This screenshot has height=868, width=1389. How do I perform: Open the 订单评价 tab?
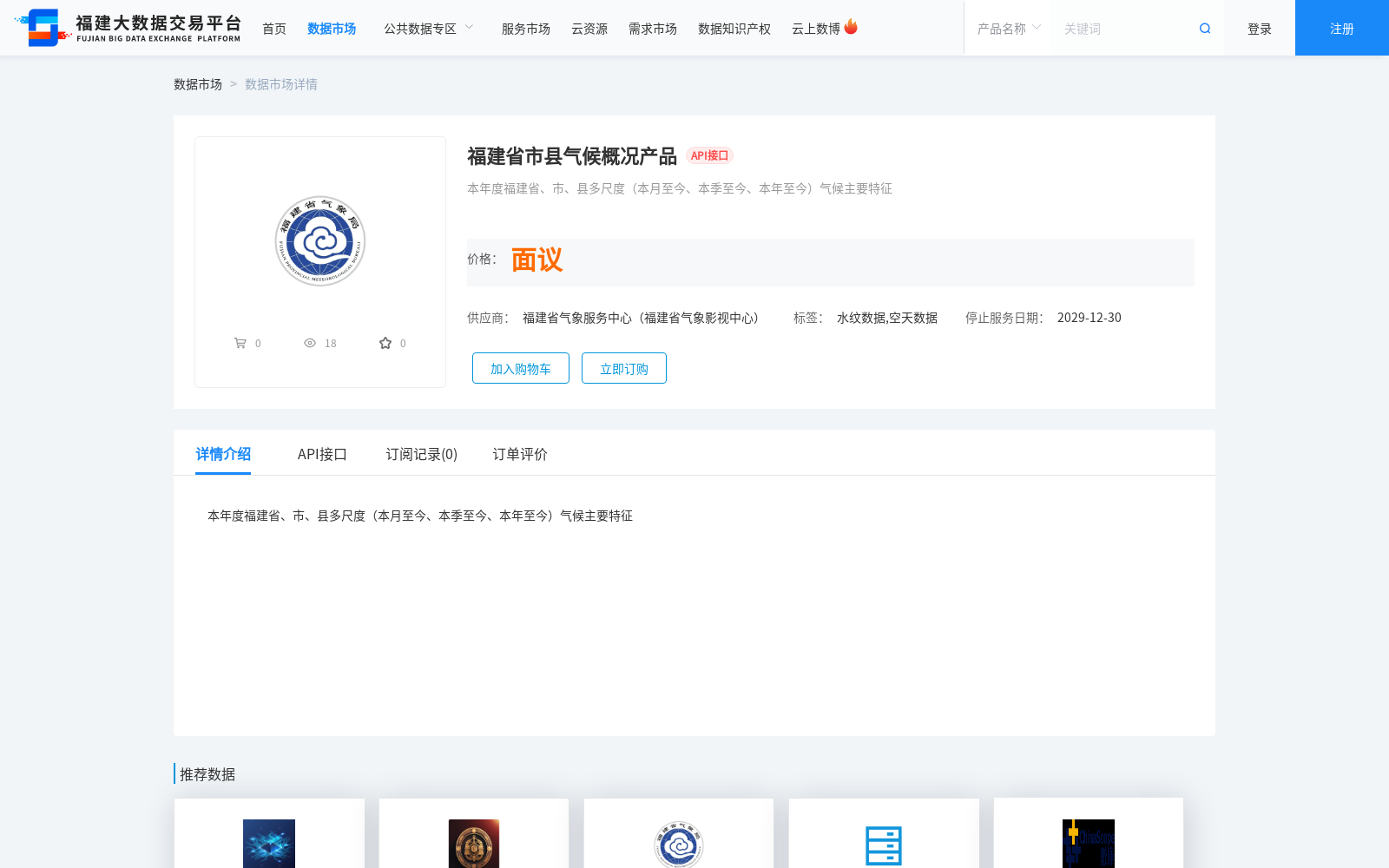click(518, 454)
